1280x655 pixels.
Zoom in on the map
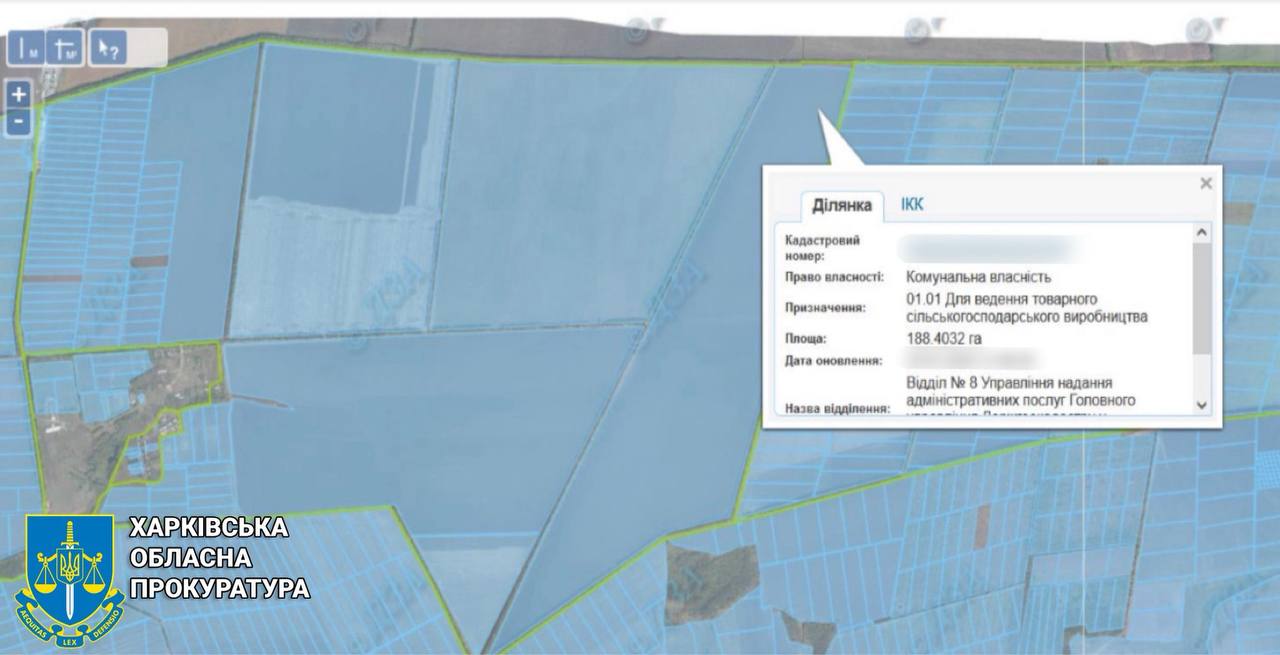click(19, 95)
